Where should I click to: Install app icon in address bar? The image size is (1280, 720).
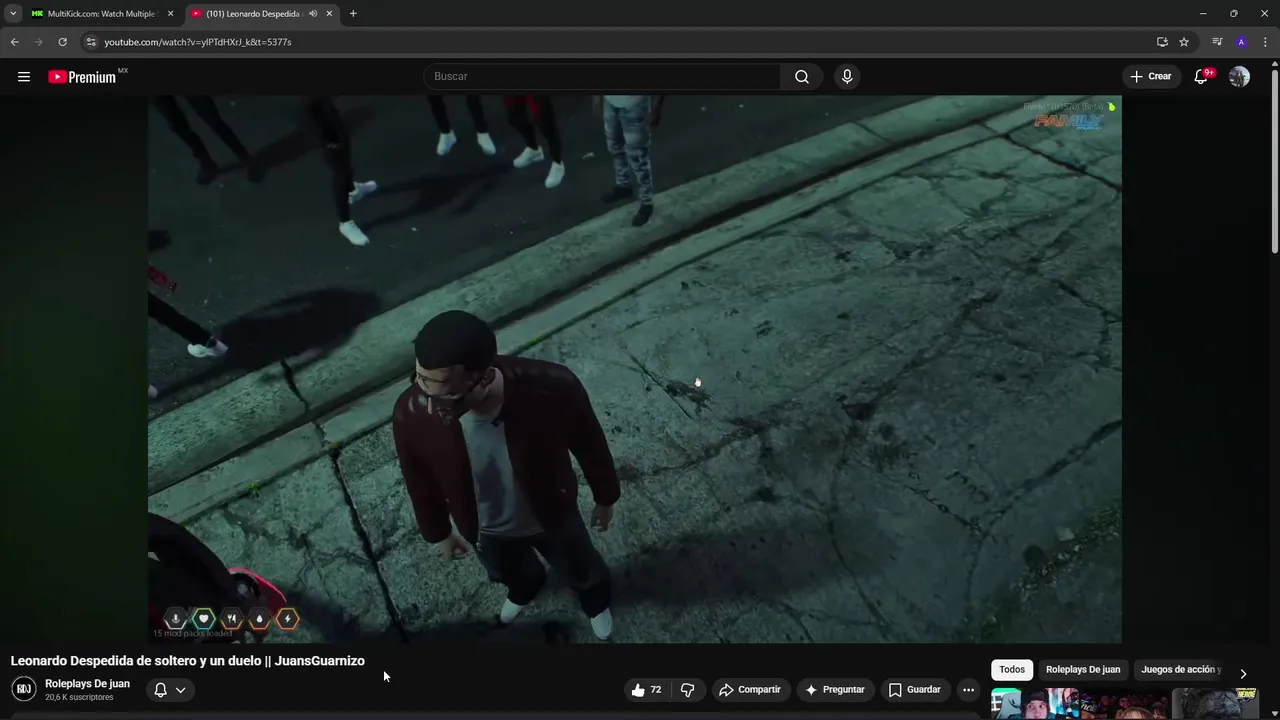1162,42
